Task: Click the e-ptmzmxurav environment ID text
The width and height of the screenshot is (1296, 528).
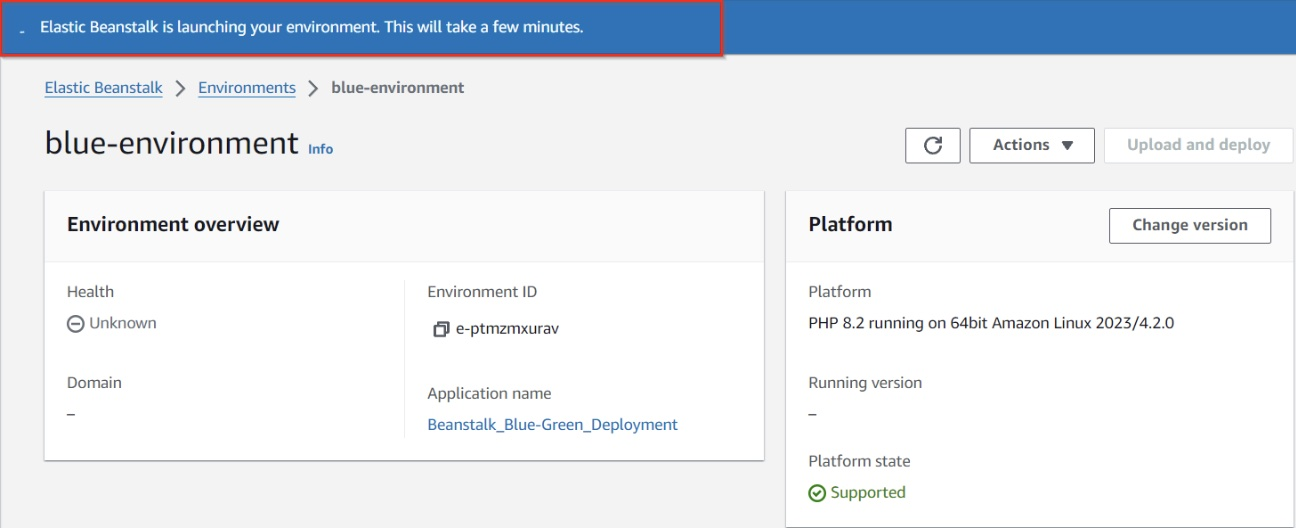Action: (507, 330)
